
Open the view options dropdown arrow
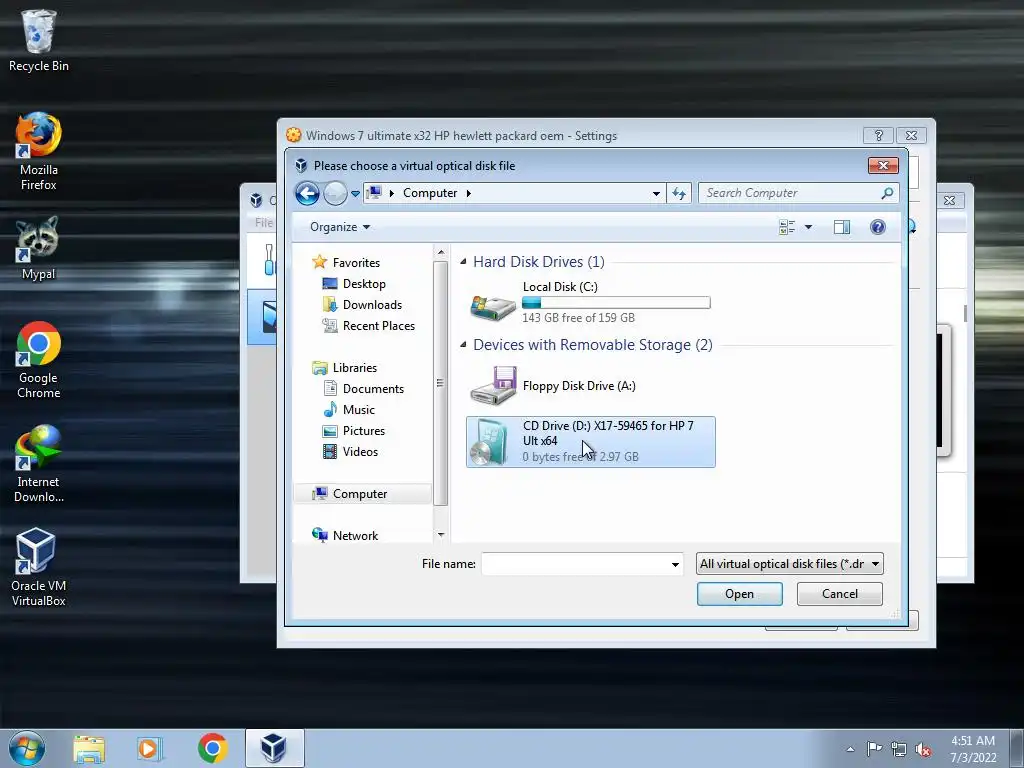(x=808, y=227)
